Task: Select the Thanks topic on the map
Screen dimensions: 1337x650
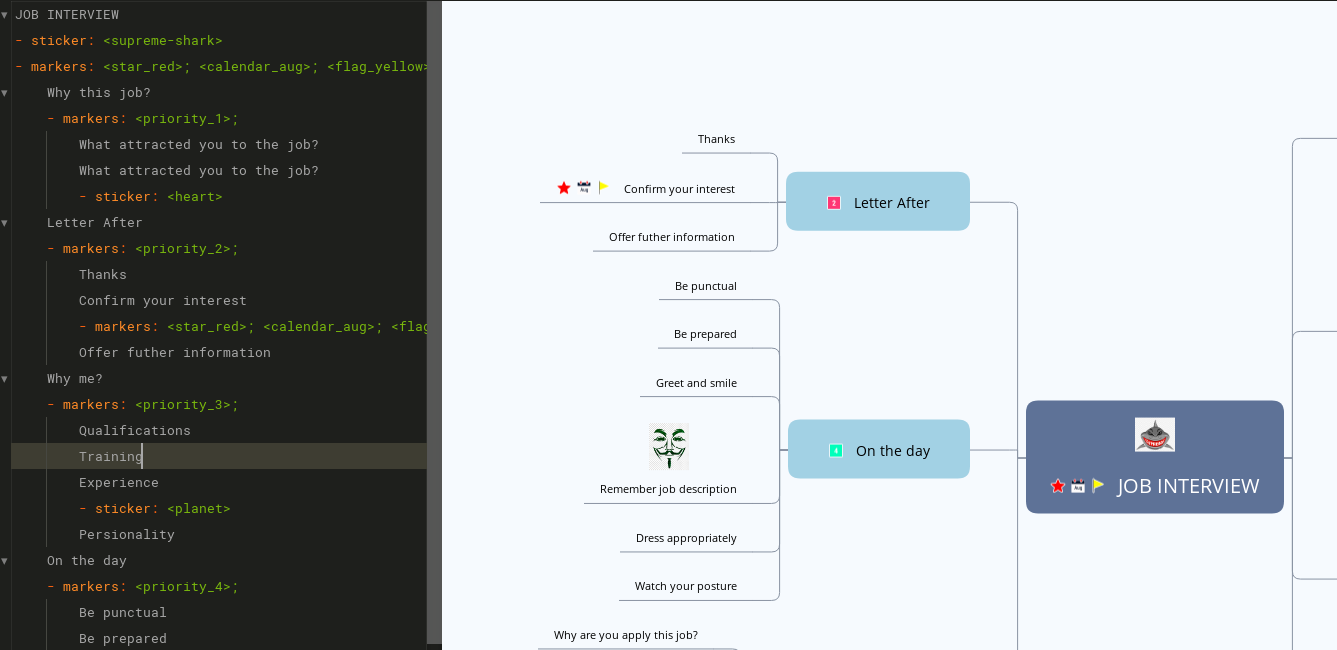Action: (716, 139)
